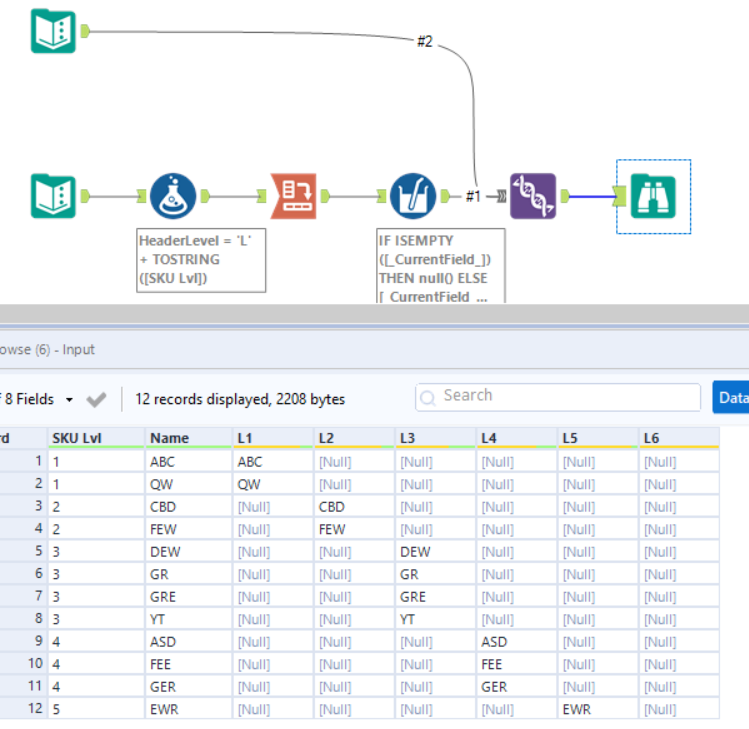The height and width of the screenshot is (729, 749).
Task: Click the Name column header
Action: point(169,438)
